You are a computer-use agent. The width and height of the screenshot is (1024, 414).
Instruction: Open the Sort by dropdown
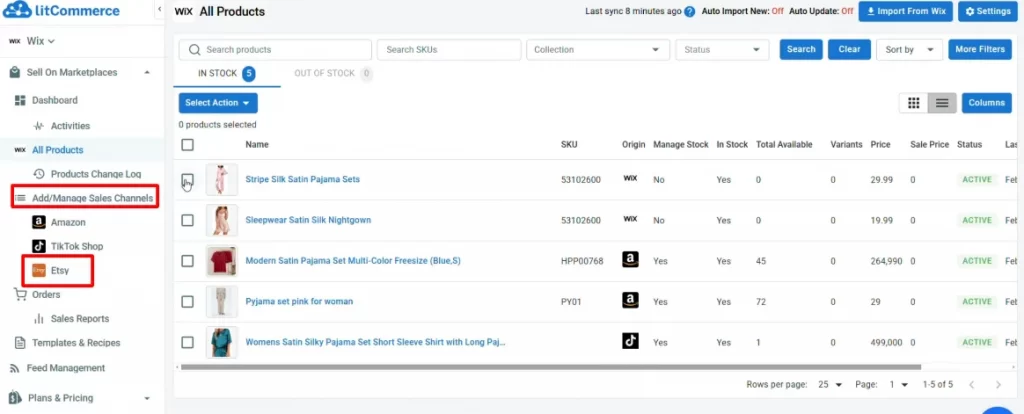pyautogui.click(x=910, y=50)
